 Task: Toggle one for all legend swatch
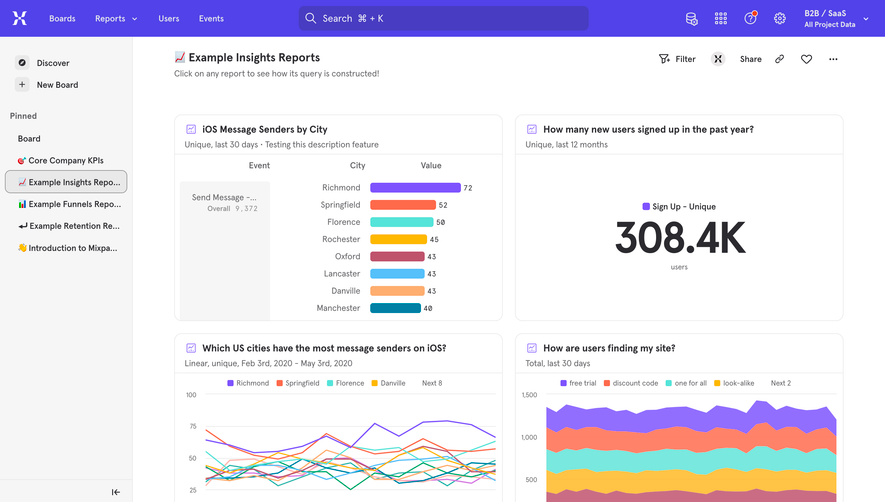point(668,383)
